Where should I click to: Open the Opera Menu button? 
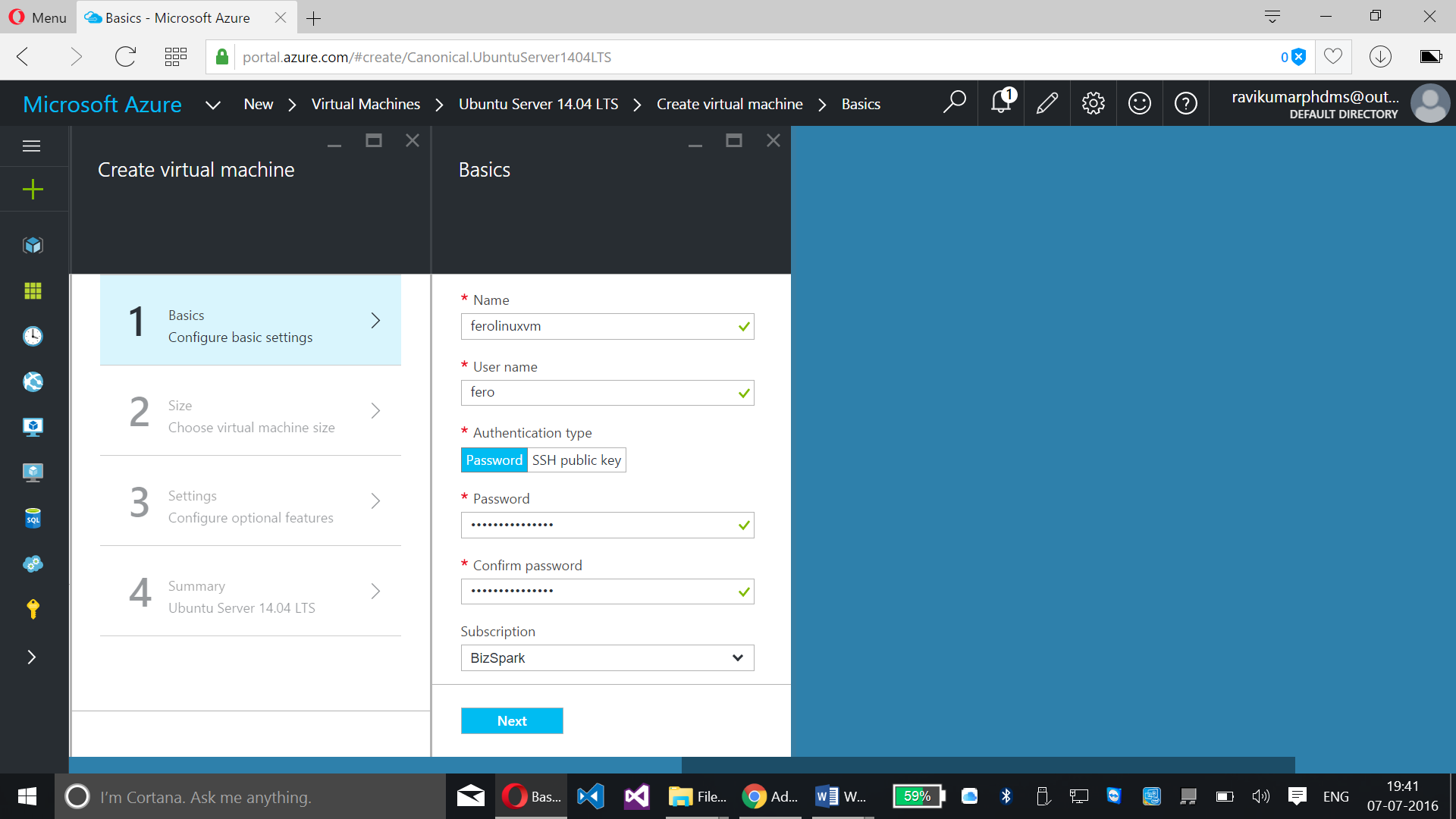[38, 17]
